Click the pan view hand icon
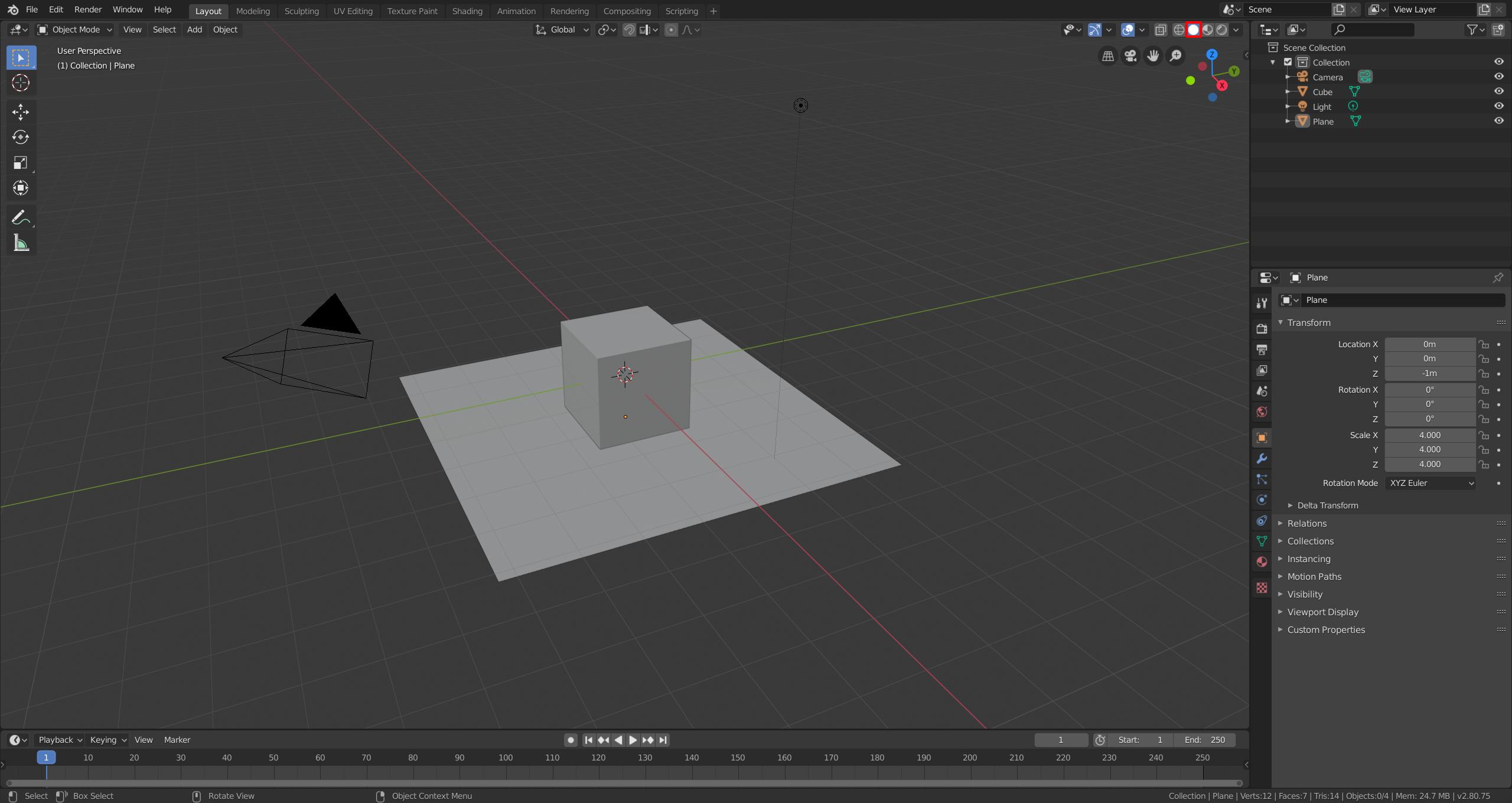 click(x=1153, y=56)
